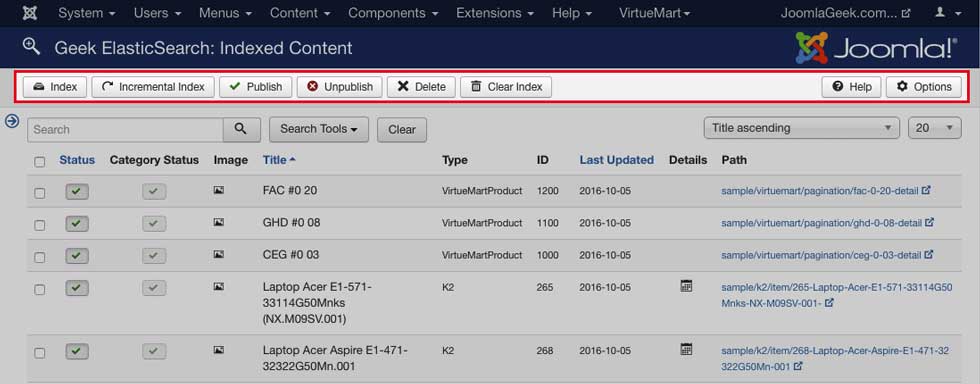Check the select-all checkbox in table header
Screen dimensions: 980x384
pos(39,162)
